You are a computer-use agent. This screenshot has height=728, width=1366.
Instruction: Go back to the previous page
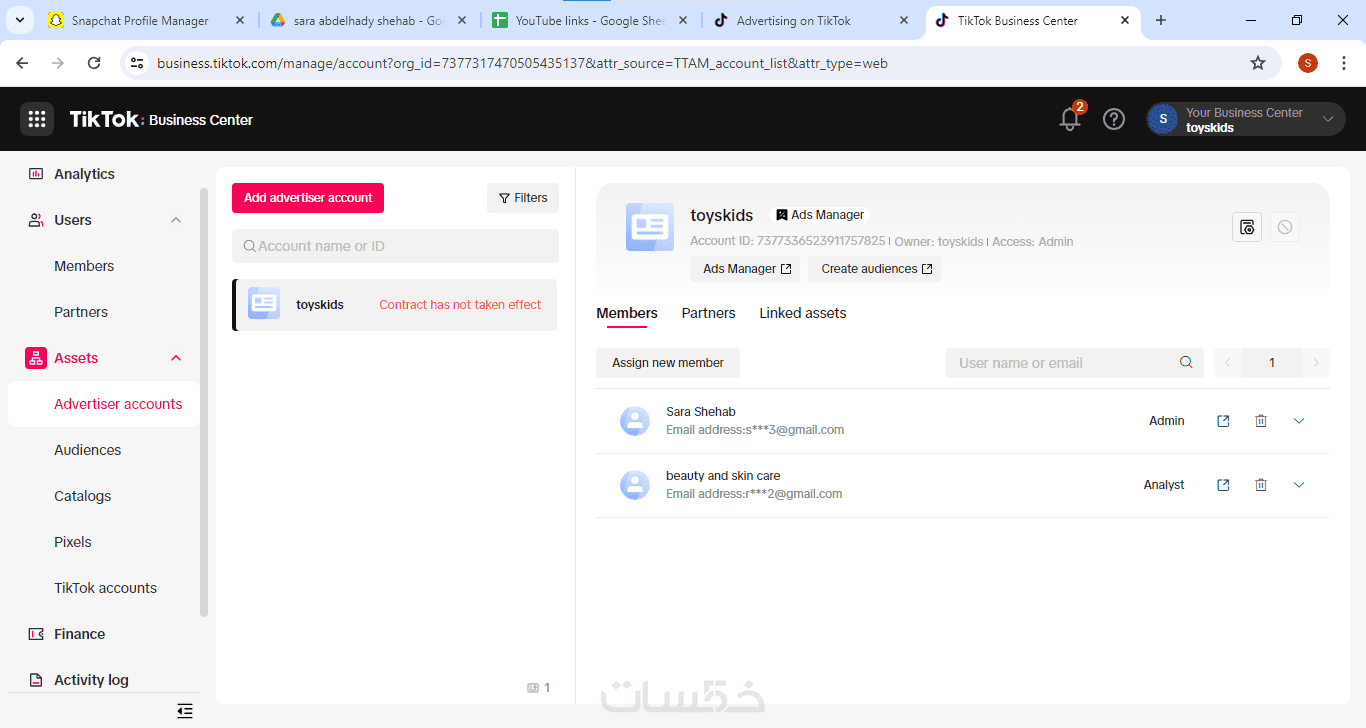(x=22, y=63)
